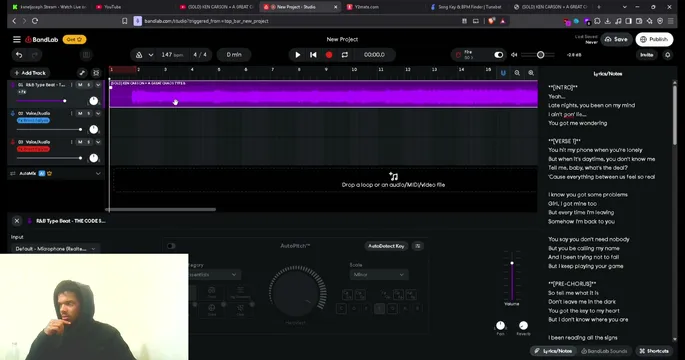
Task: Redo the last undone action
Action: [x=35, y=55]
